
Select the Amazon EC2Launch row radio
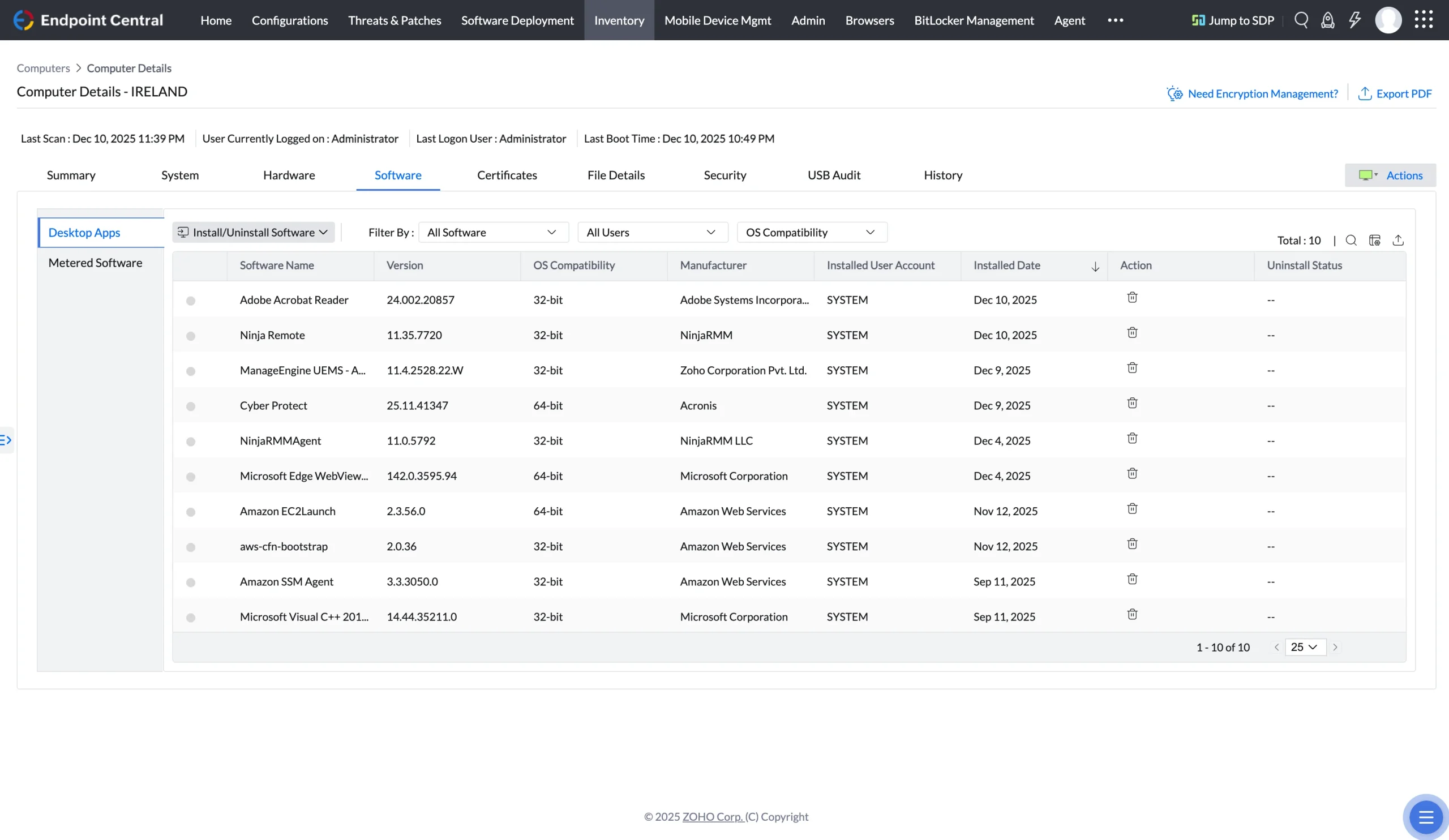(190, 512)
